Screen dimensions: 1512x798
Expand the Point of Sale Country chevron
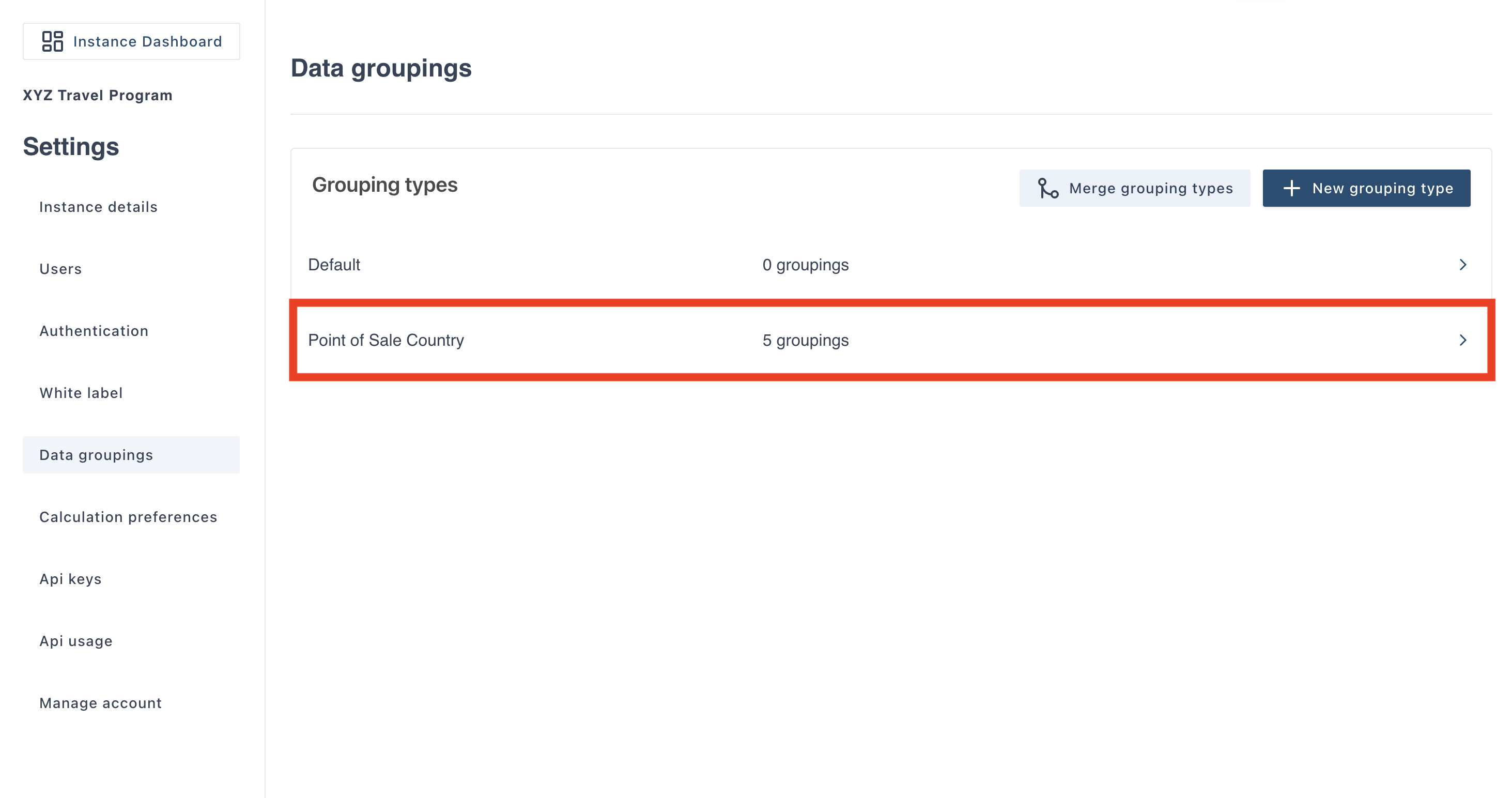tap(1463, 341)
